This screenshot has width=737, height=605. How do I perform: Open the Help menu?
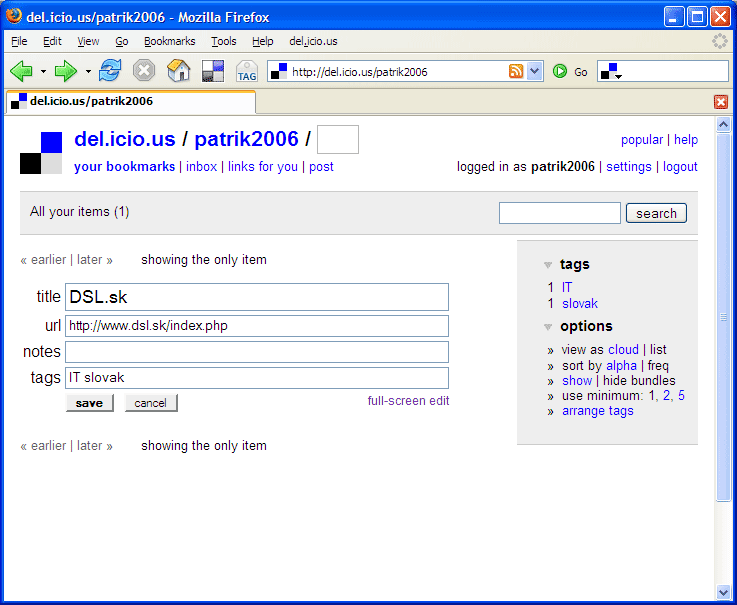pyautogui.click(x=263, y=41)
